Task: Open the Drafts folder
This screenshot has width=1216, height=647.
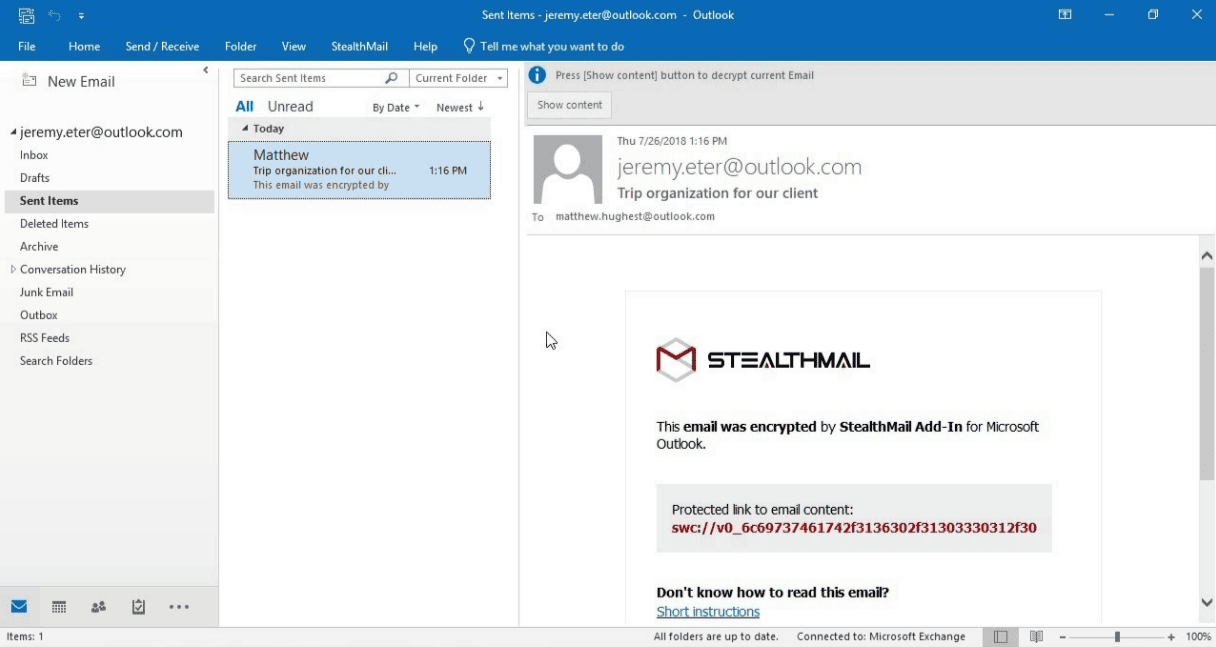Action: 35,178
